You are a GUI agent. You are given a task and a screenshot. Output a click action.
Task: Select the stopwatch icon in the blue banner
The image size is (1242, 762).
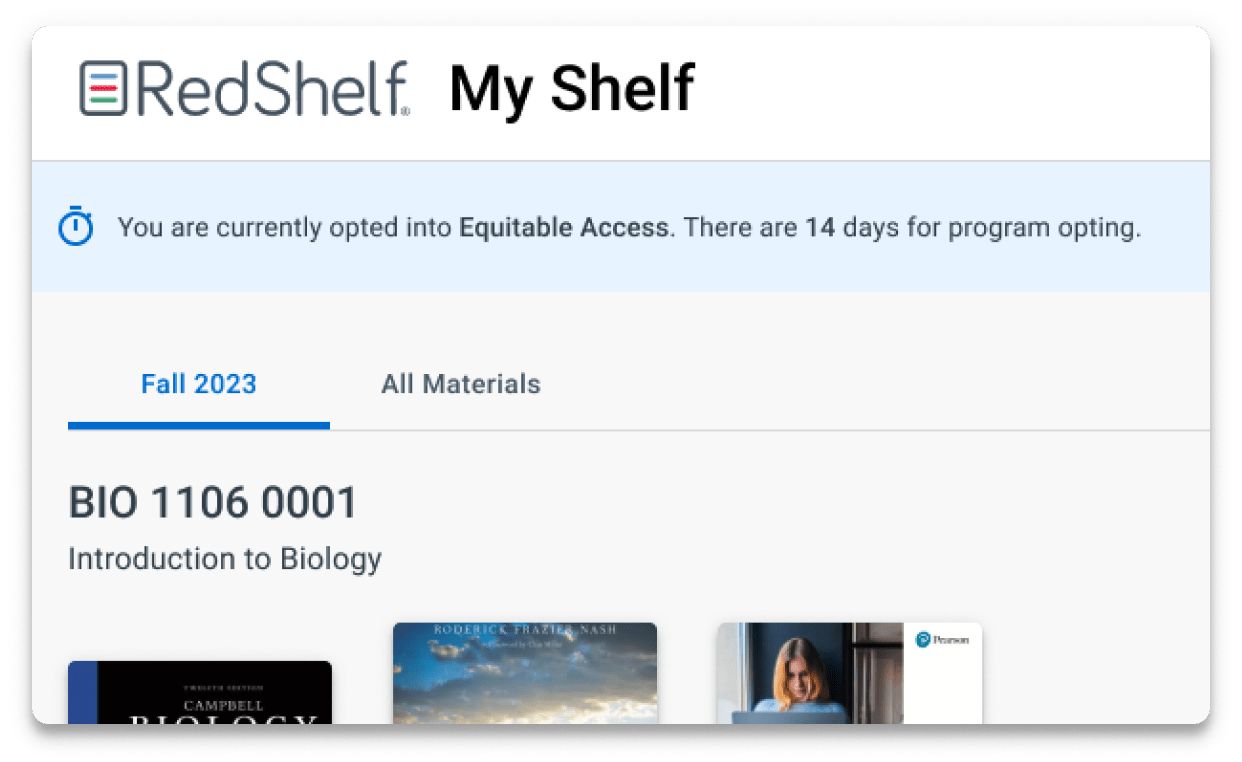pyautogui.click(x=73, y=227)
